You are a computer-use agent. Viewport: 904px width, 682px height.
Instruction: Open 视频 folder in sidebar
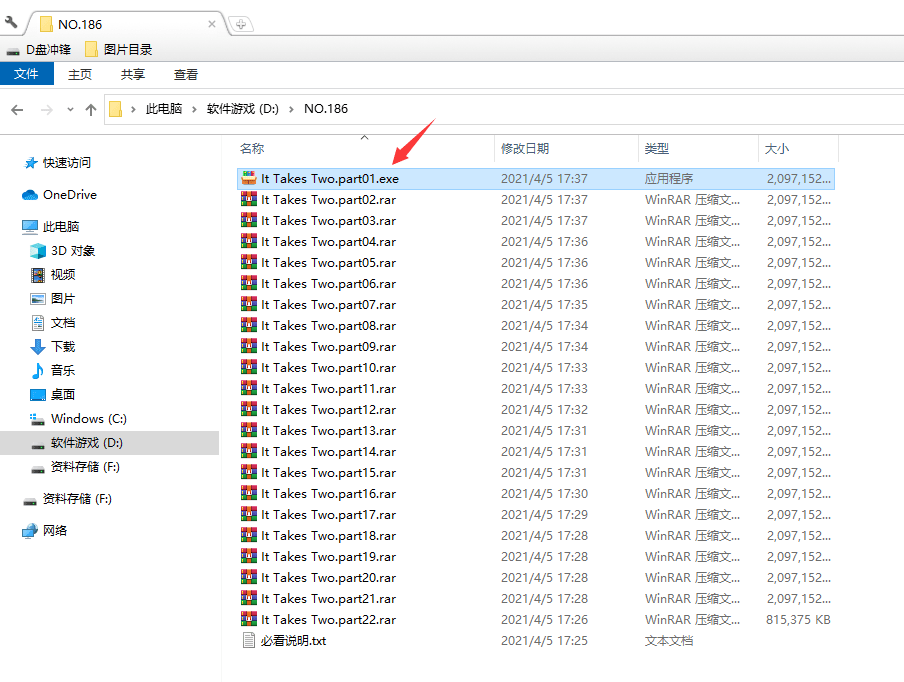click(x=63, y=274)
